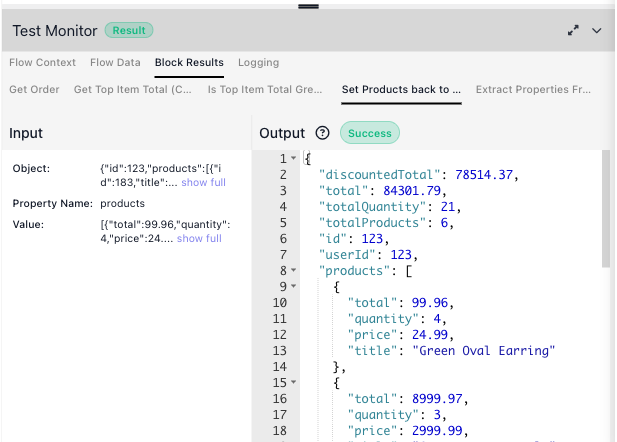Screen dimensions: 617x442
Task: Click the quantity value 3 on line 17
Action: 437,415
